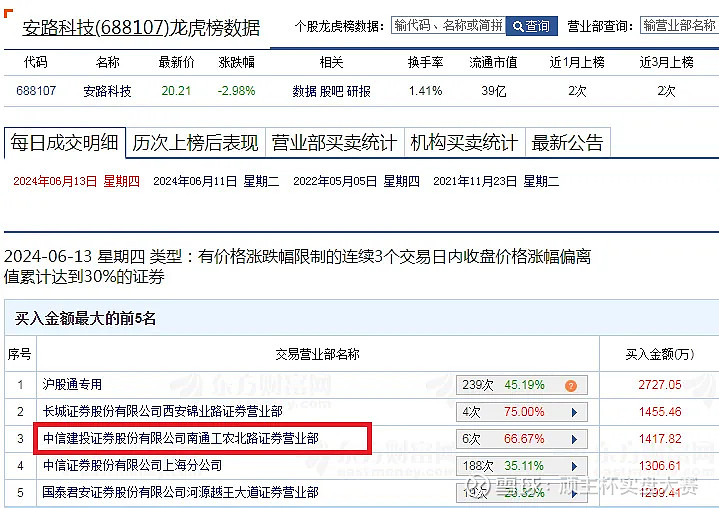Click the 查询 search button

point(531,26)
